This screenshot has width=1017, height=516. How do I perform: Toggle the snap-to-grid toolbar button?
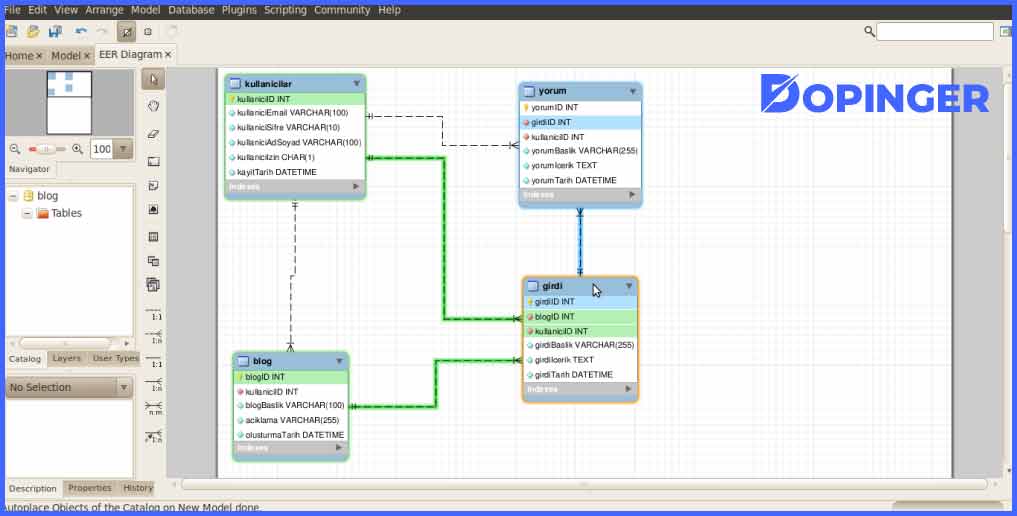tap(148, 31)
